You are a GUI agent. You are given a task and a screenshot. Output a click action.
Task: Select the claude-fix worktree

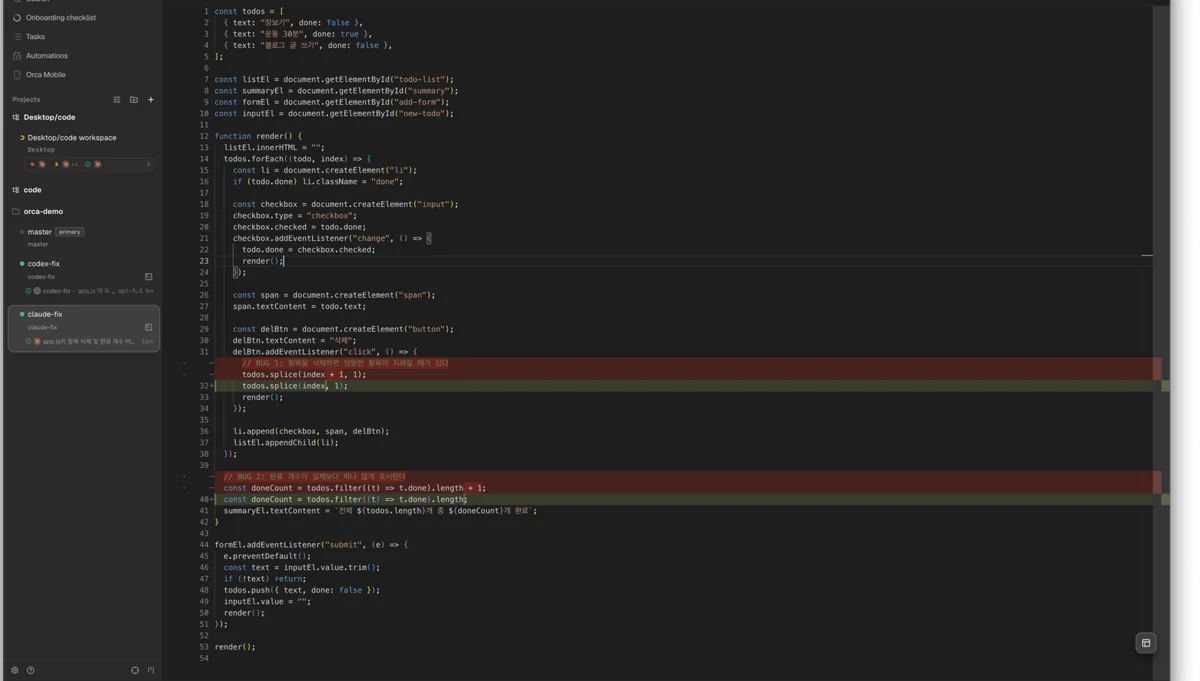click(x=45, y=314)
